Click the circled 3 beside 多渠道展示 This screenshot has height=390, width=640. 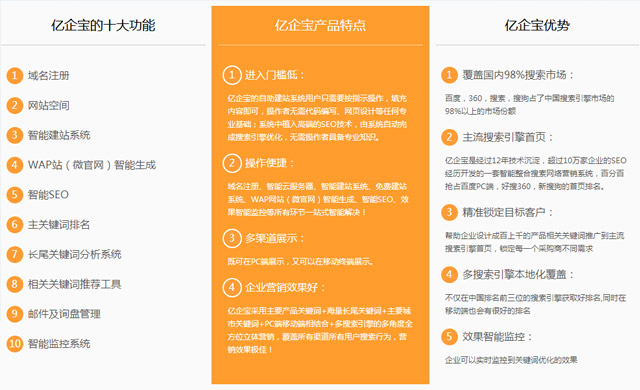click(x=232, y=238)
